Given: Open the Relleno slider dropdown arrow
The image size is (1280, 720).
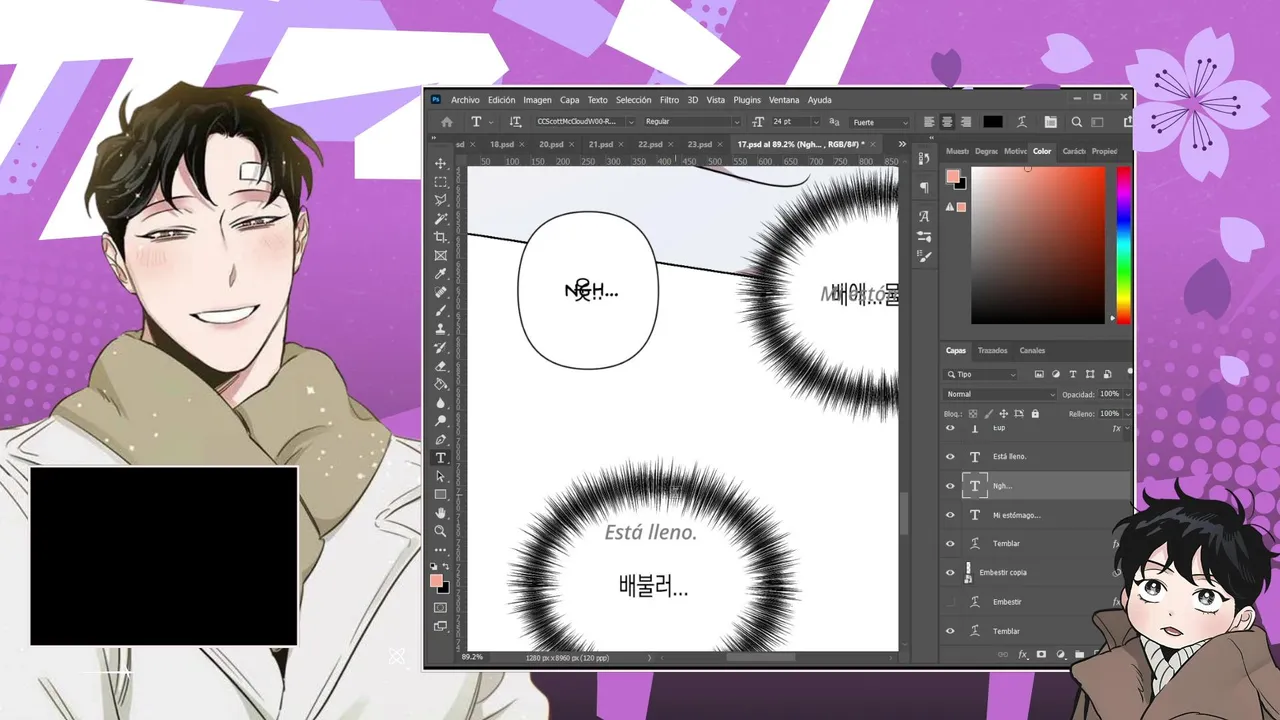Looking at the screenshot, I should pyautogui.click(x=1127, y=413).
